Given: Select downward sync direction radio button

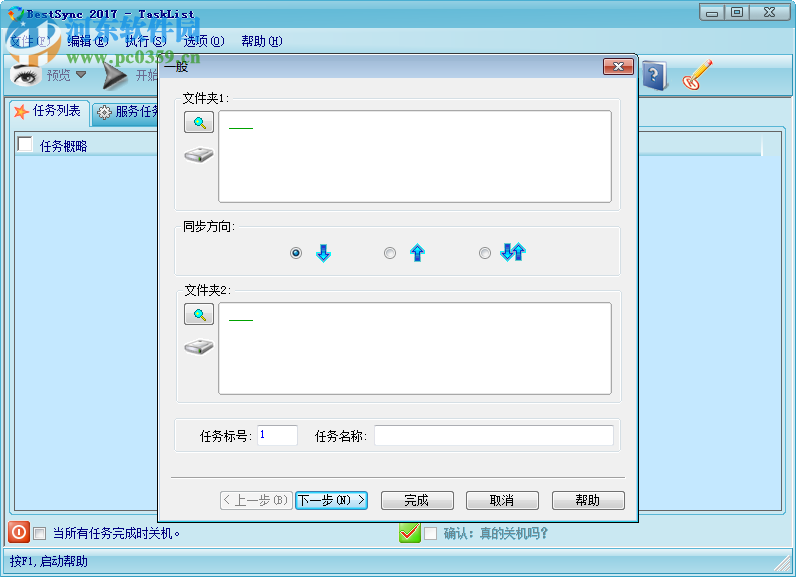Looking at the screenshot, I should point(296,253).
